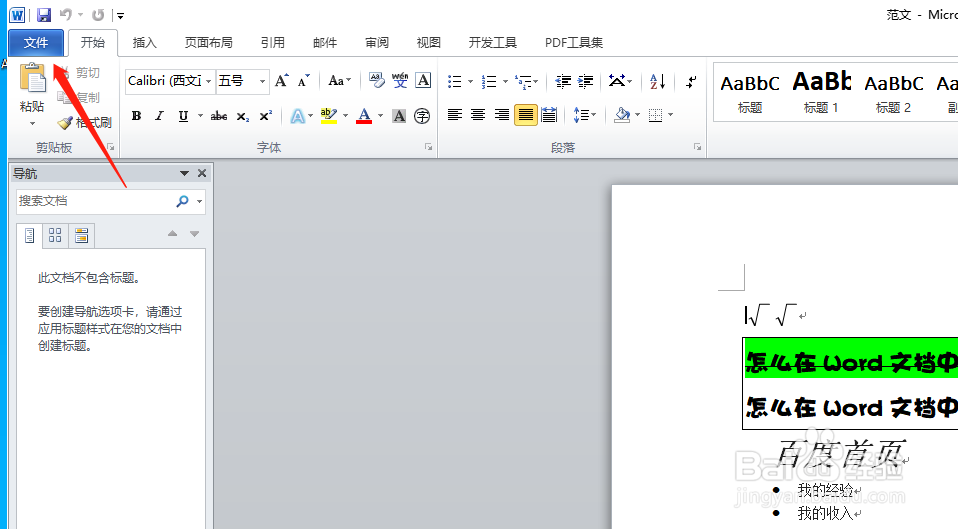This screenshot has width=958, height=529.
Task: Click the Increase Indent icon
Action: tap(585, 81)
